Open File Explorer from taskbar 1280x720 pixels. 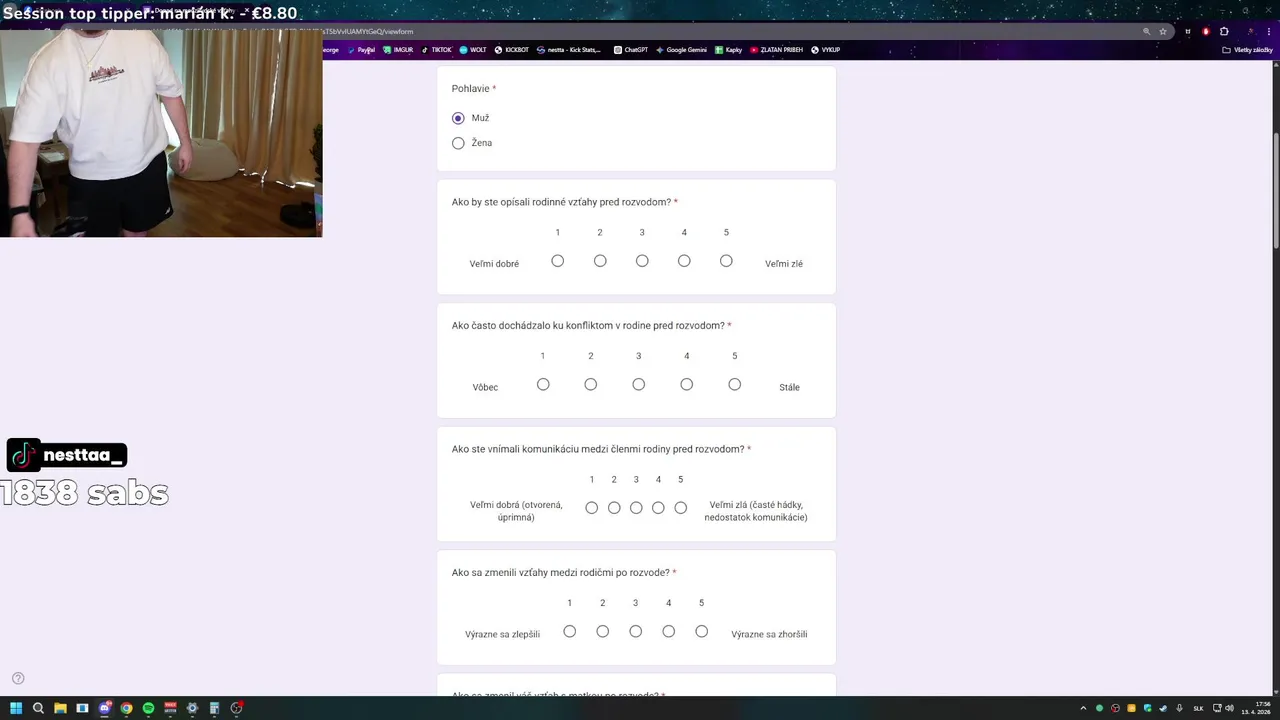pos(60,708)
